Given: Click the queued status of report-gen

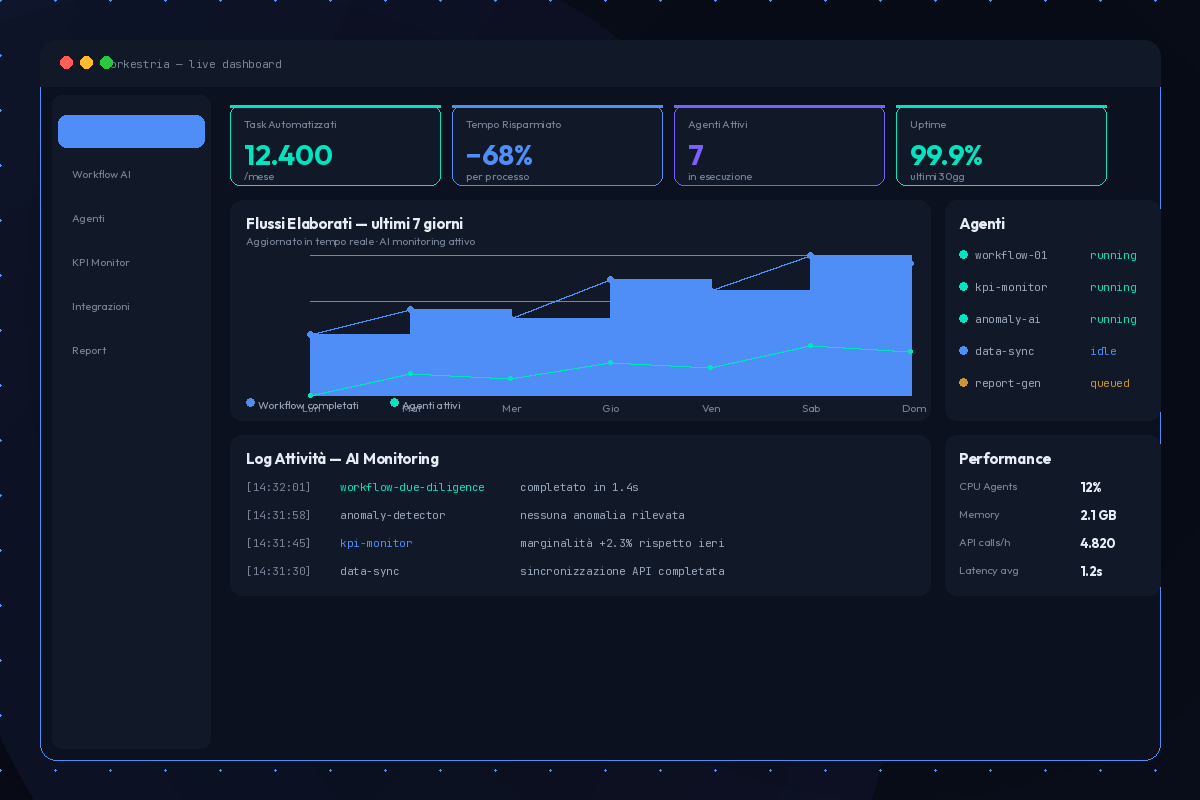Looking at the screenshot, I should tap(1110, 384).
